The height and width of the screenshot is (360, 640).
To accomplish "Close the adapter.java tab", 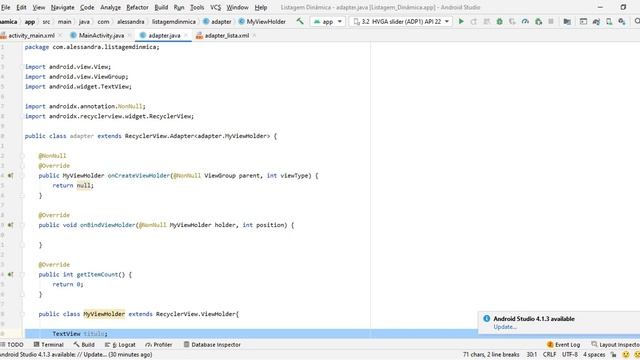I will (186, 36).
